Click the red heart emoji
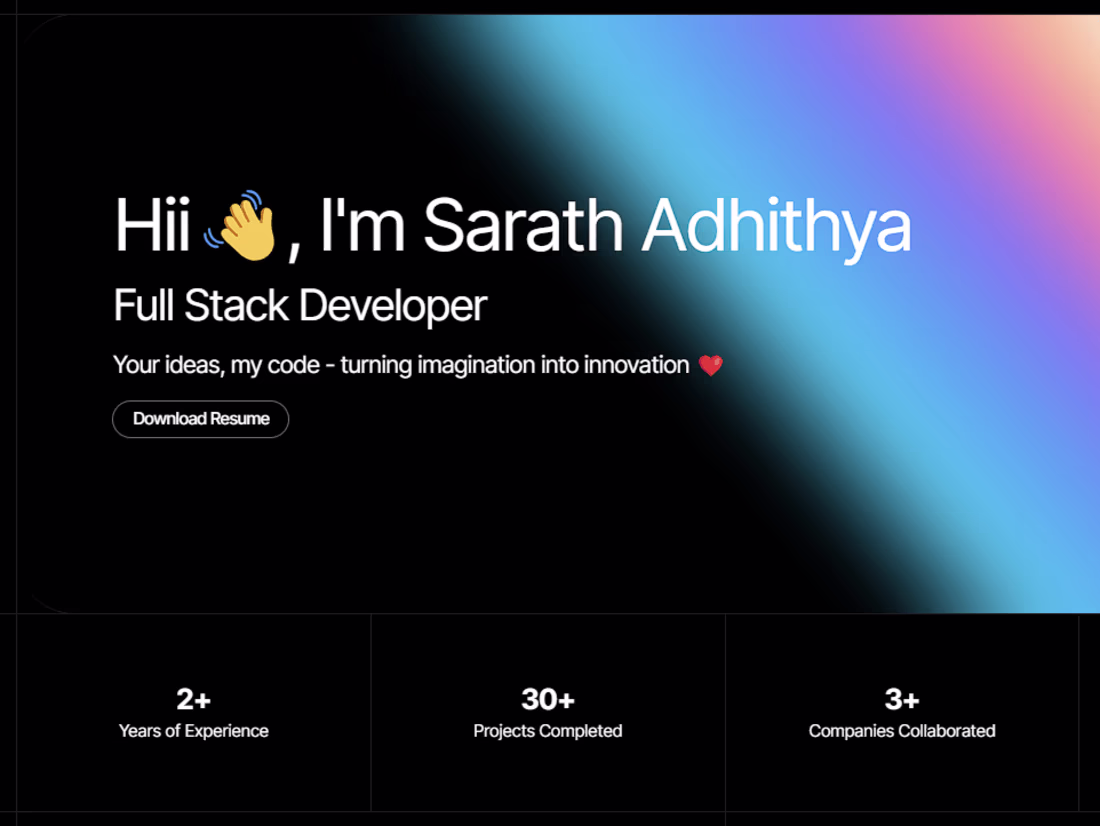The width and height of the screenshot is (1100, 826). tap(710, 365)
